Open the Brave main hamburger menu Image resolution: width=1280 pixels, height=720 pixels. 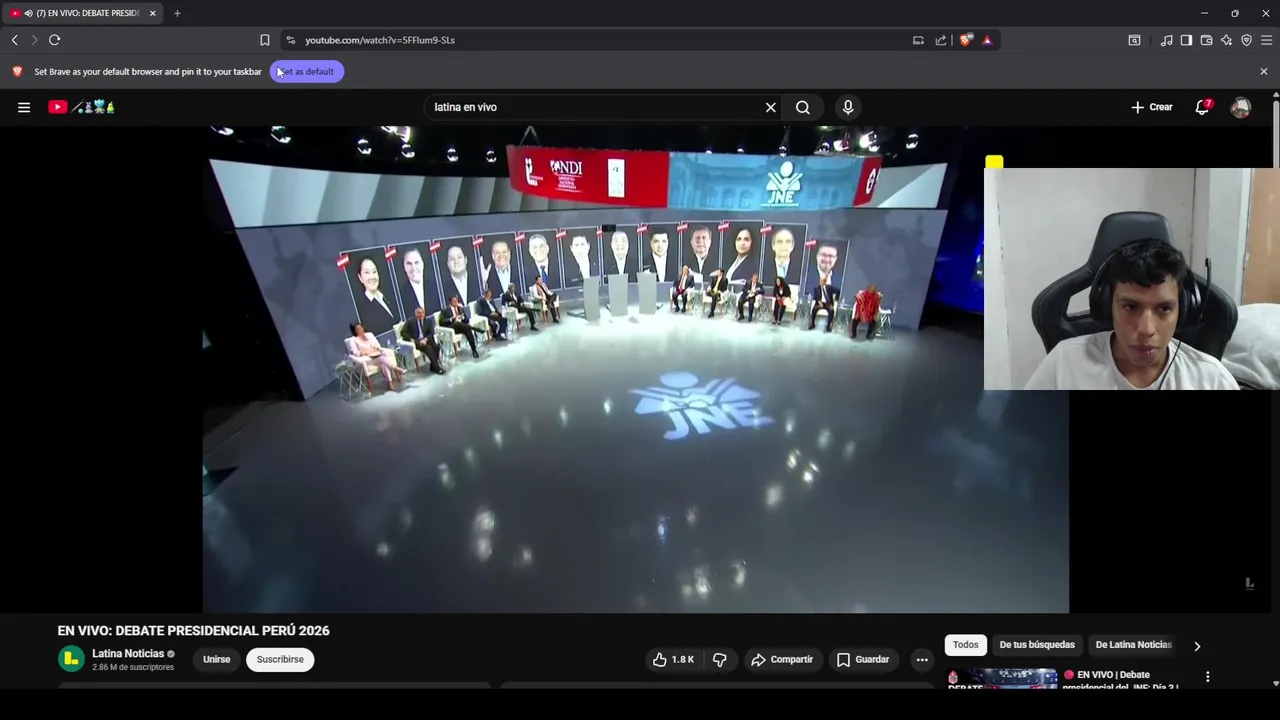tap(1266, 40)
